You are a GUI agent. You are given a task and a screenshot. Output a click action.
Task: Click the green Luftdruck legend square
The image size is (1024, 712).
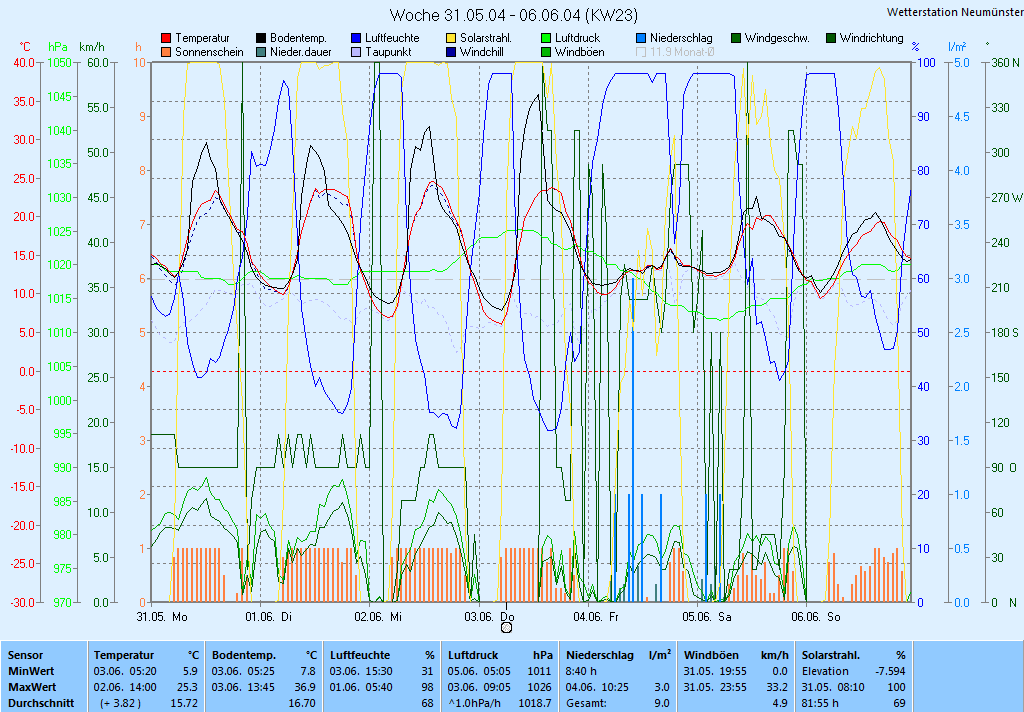pyautogui.click(x=546, y=38)
